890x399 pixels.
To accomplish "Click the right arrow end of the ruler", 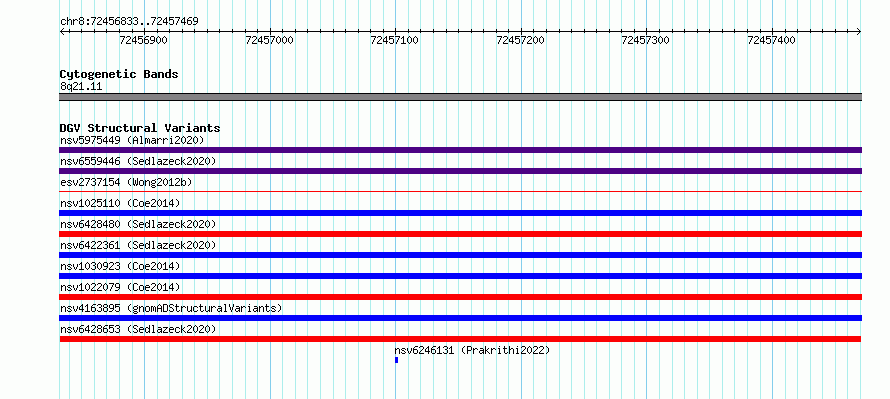I will (x=859, y=32).
